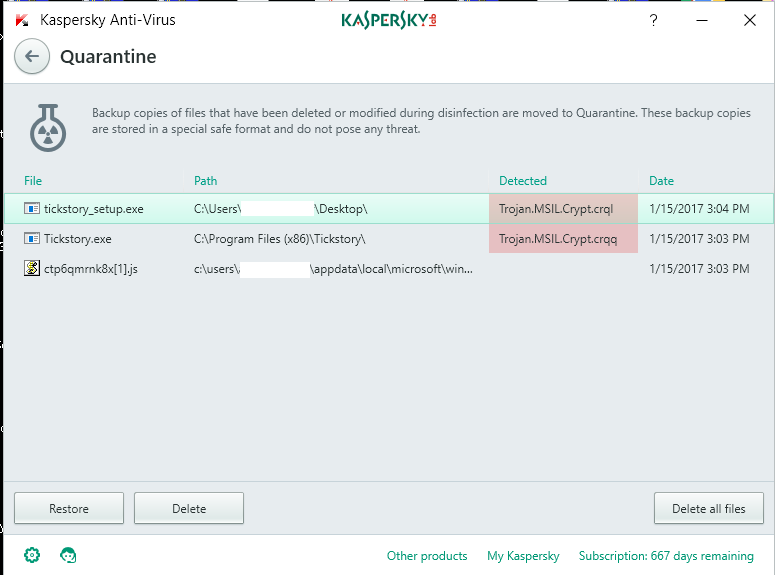Click the Kaspersky logo icon in title bar

22,20
